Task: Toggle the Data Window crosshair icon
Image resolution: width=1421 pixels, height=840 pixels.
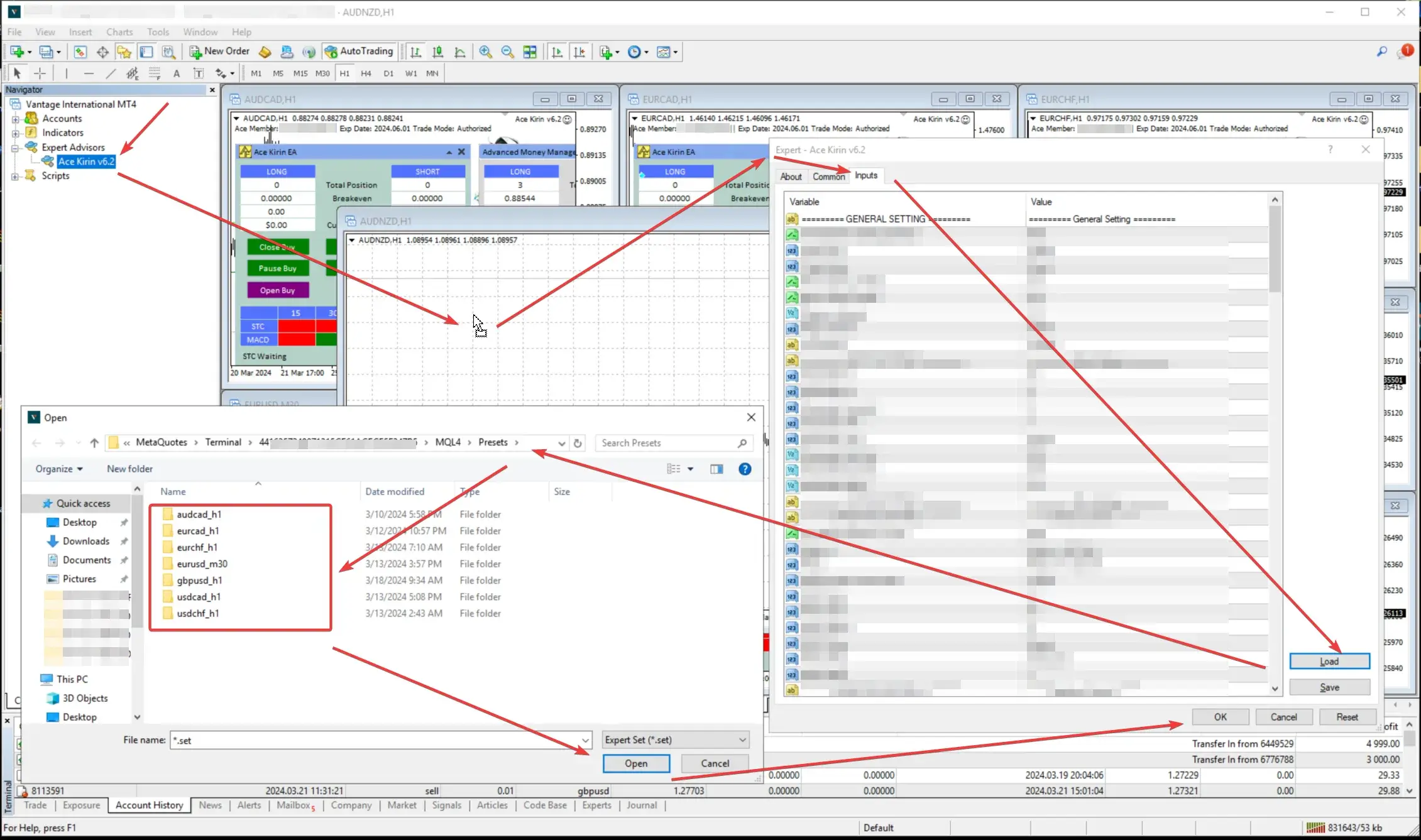Action: 102,52
